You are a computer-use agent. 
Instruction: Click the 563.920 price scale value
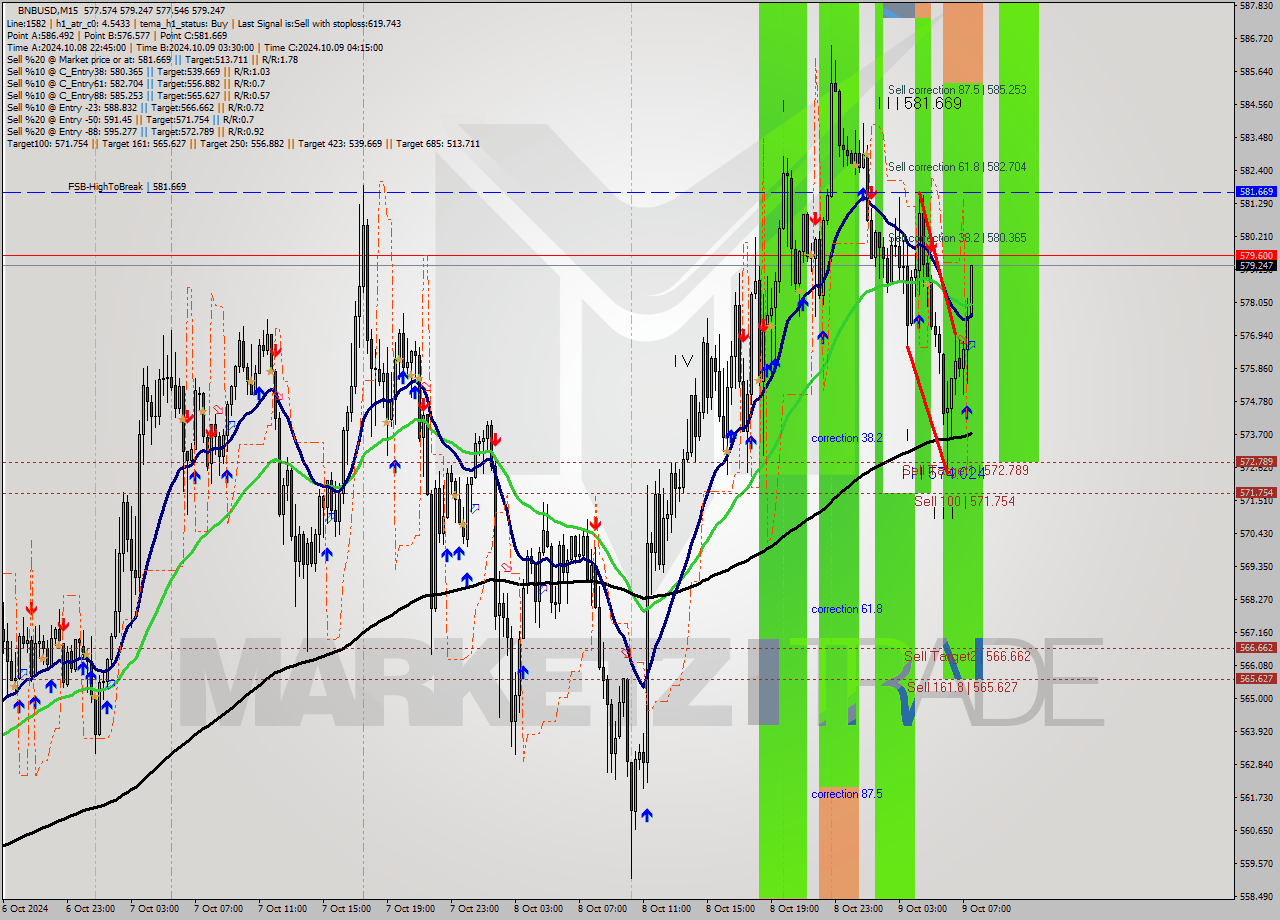pyautogui.click(x=1256, y=731)
